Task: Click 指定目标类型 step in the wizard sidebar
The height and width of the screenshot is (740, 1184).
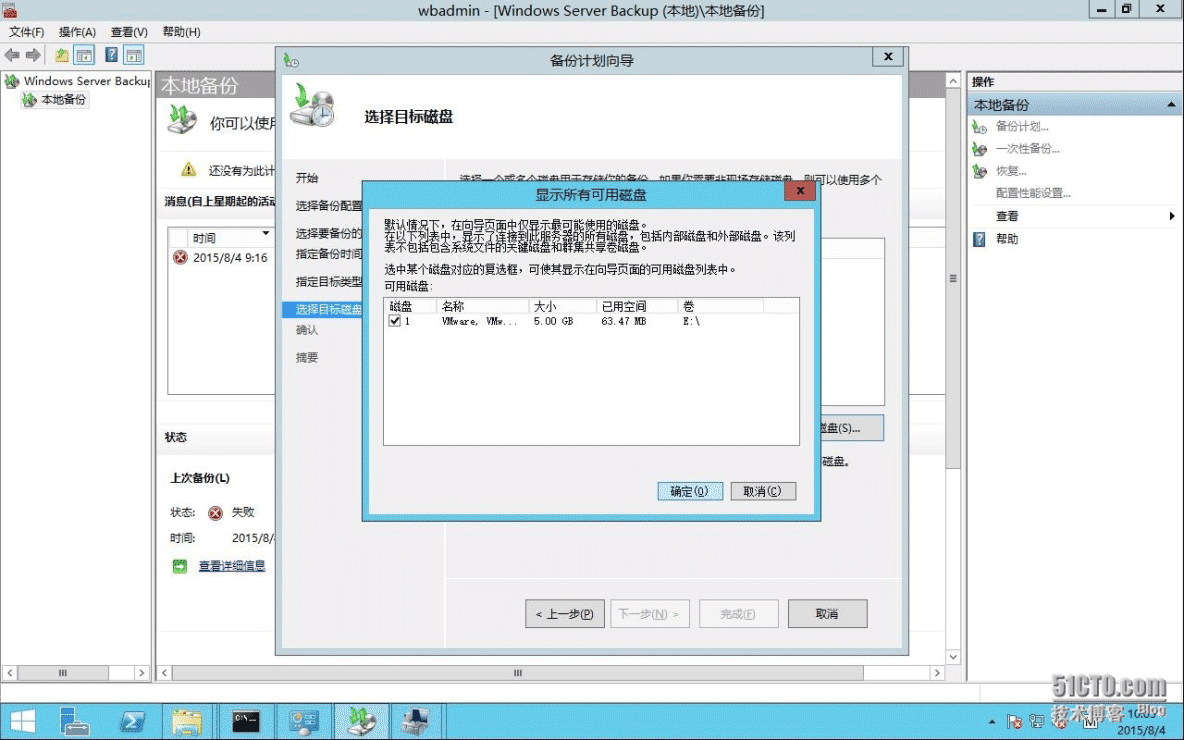Action: [328, 282]
